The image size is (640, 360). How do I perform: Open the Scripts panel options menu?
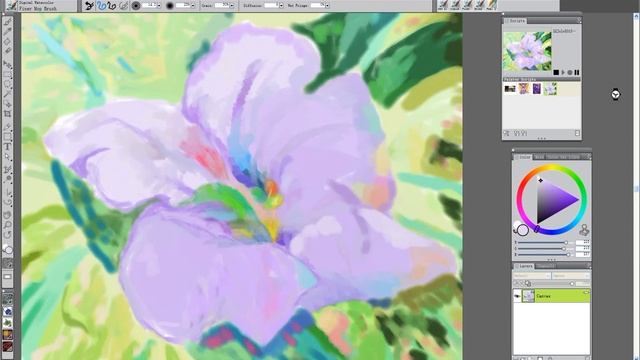[x=579, y=20]
